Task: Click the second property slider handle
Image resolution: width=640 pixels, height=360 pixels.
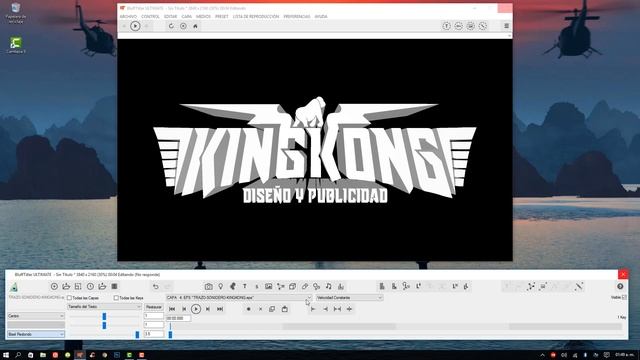Action: [x=104, y=325]
